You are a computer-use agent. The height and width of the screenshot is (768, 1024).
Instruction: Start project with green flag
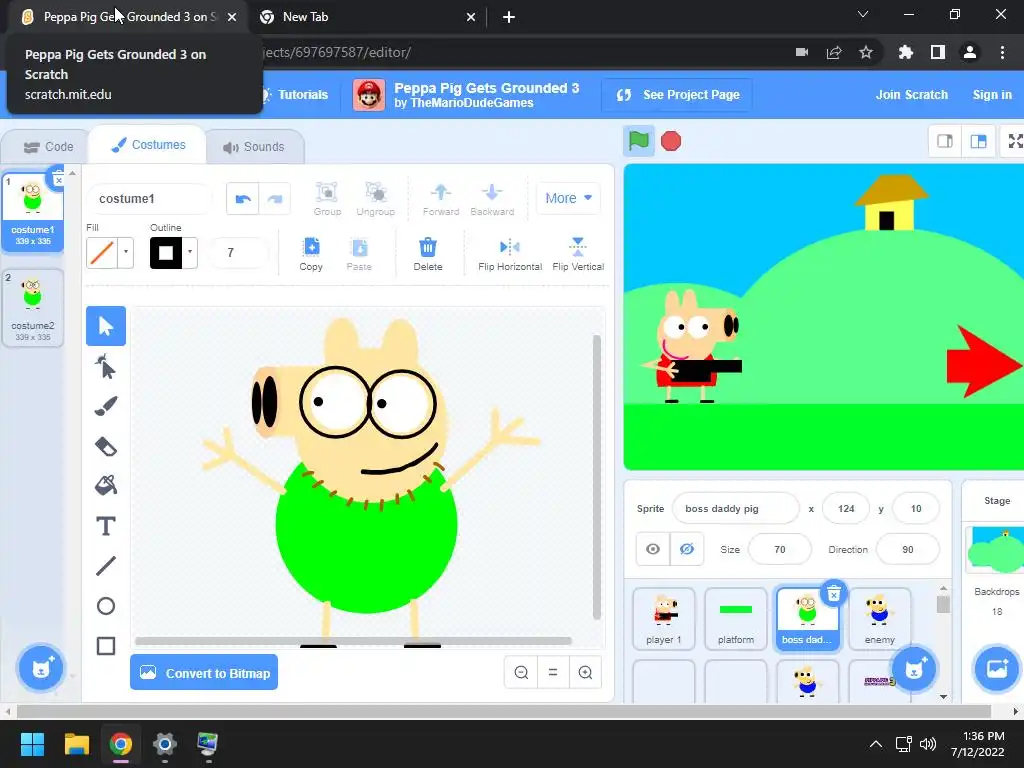pos(639,140)
